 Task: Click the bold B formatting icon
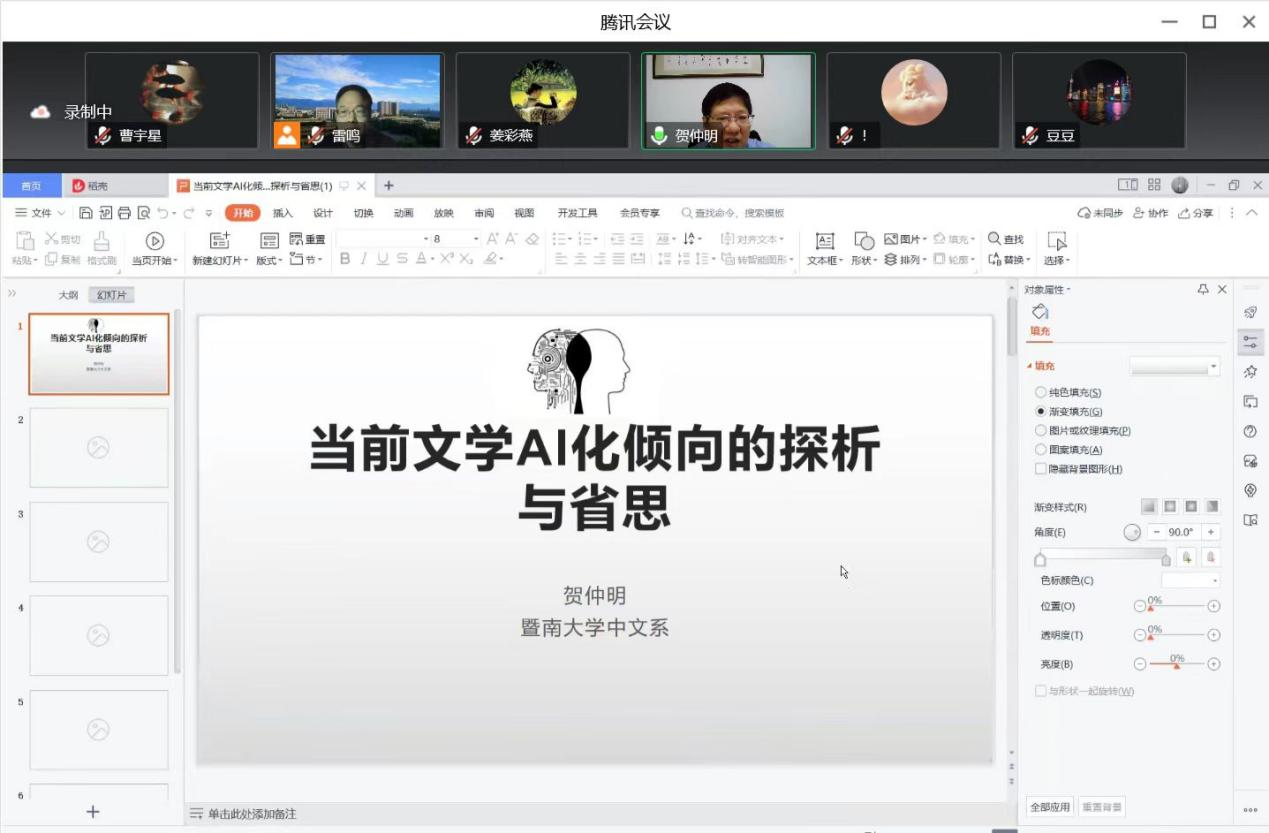pos(345,259)
